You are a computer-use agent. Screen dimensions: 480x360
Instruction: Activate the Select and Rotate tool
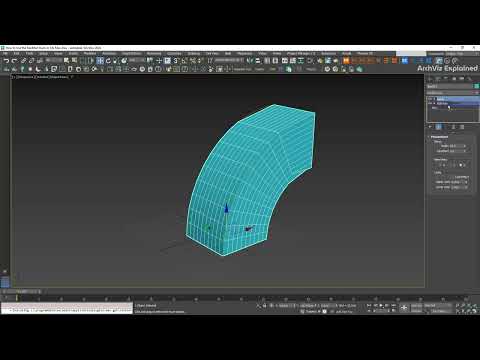point(108,61)
